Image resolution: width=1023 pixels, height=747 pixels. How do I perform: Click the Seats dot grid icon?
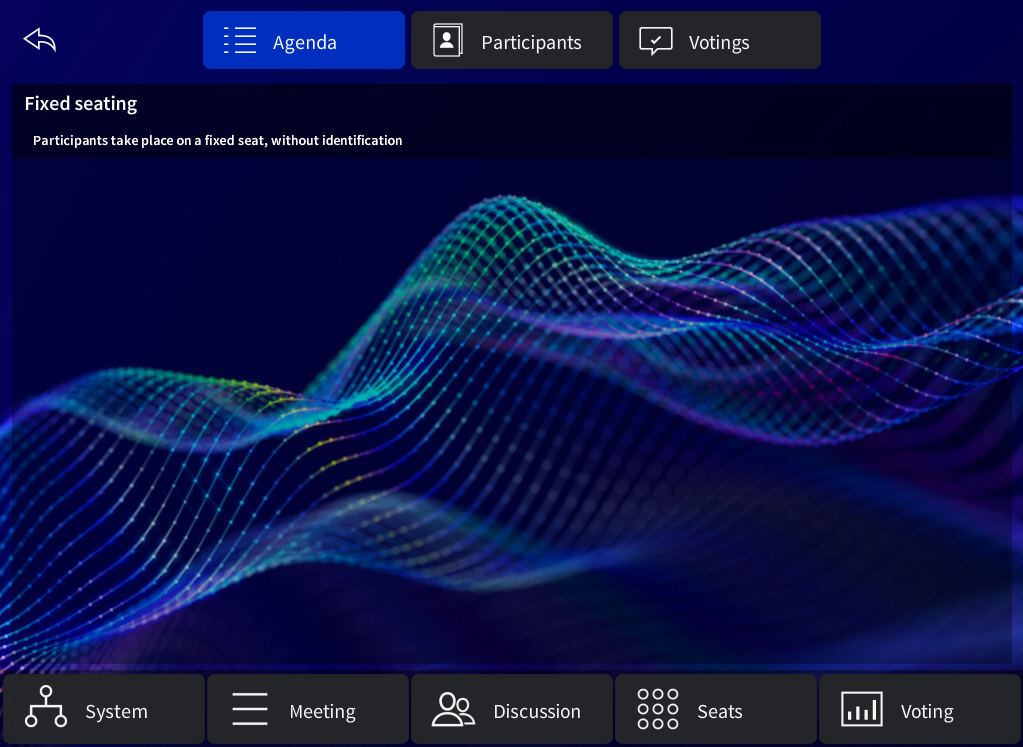(x=657, y=709)
